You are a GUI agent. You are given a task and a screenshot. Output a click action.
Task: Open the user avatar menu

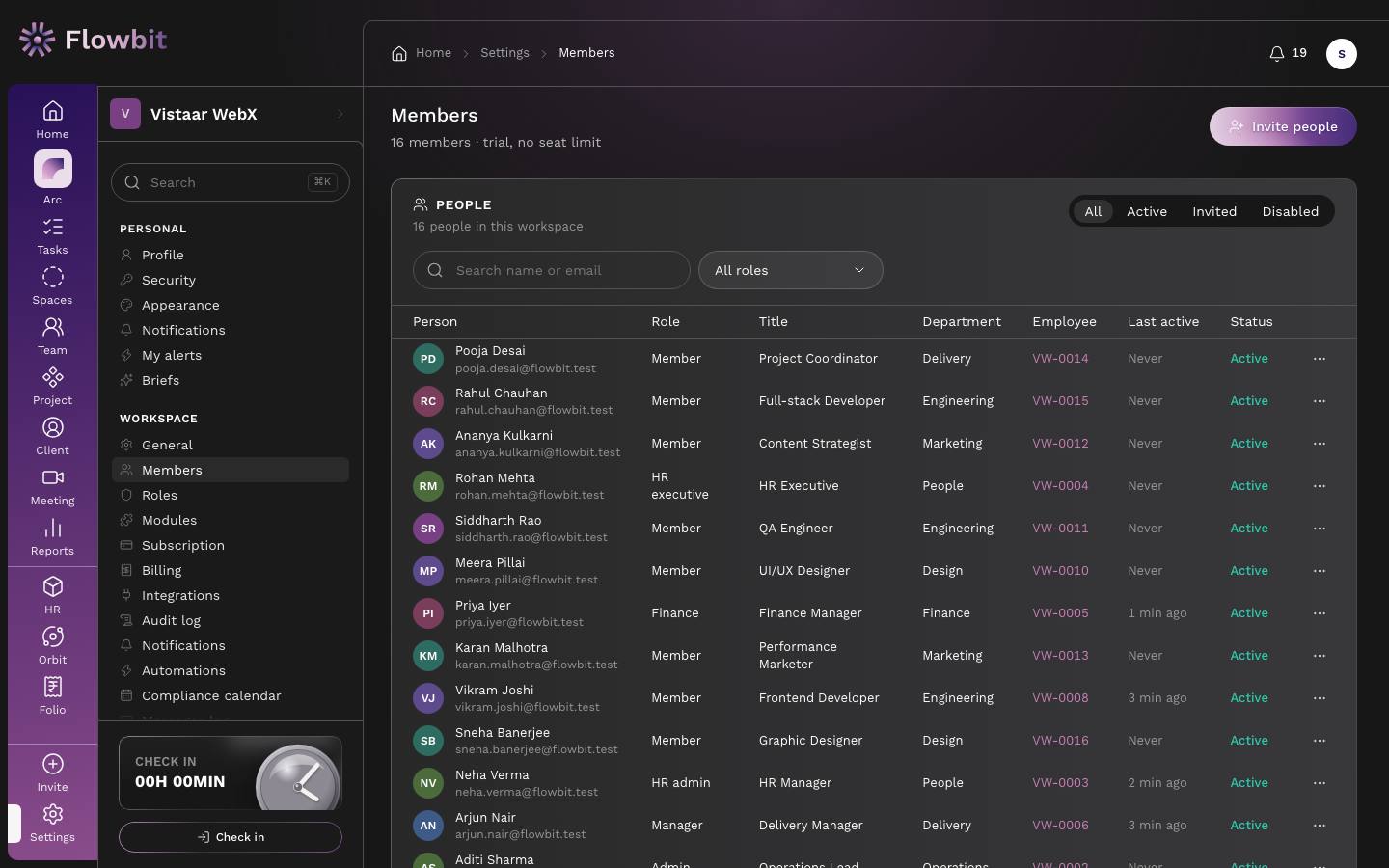point(1342,53)
